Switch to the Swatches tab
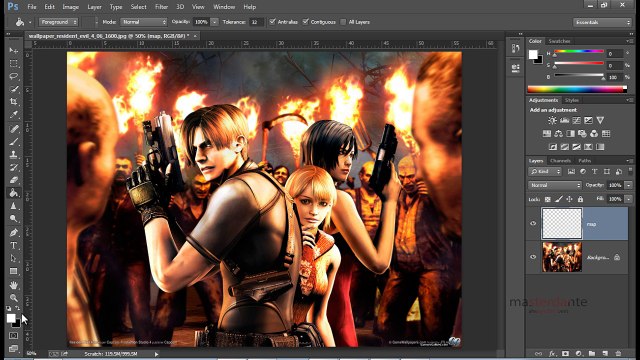Image resolution: width=640 pixels, height=360 pixels. pyautogui.click(x=559, y=41)
